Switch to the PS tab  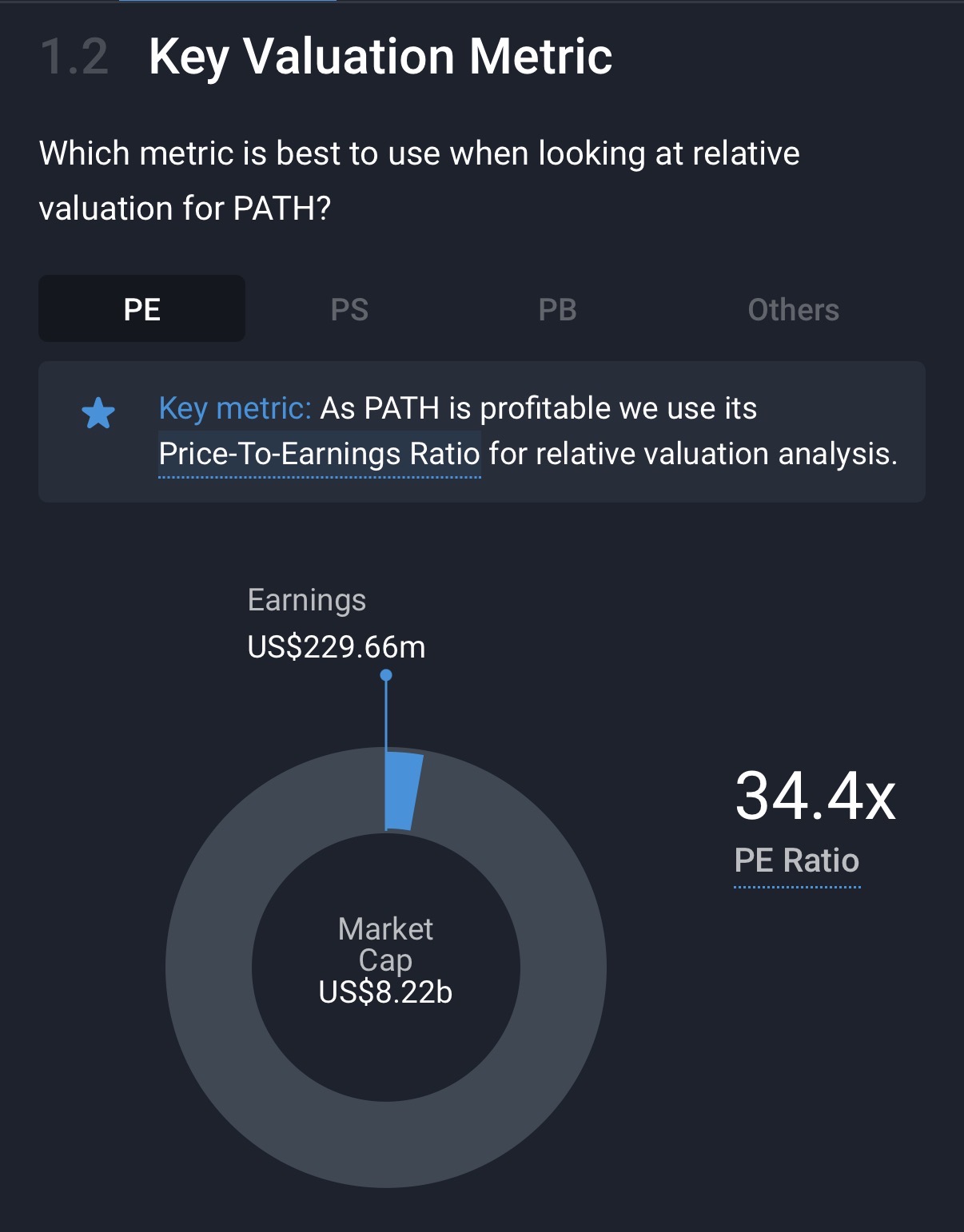[x=349, y=309]
